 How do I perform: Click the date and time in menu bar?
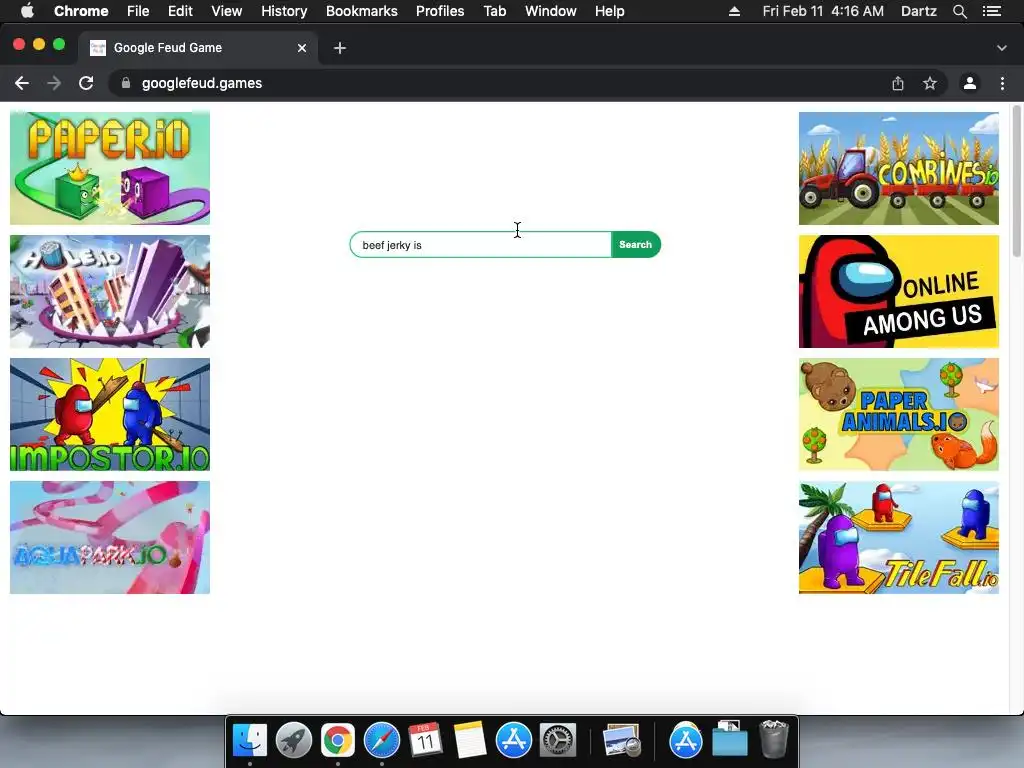(x=823, y=11)
